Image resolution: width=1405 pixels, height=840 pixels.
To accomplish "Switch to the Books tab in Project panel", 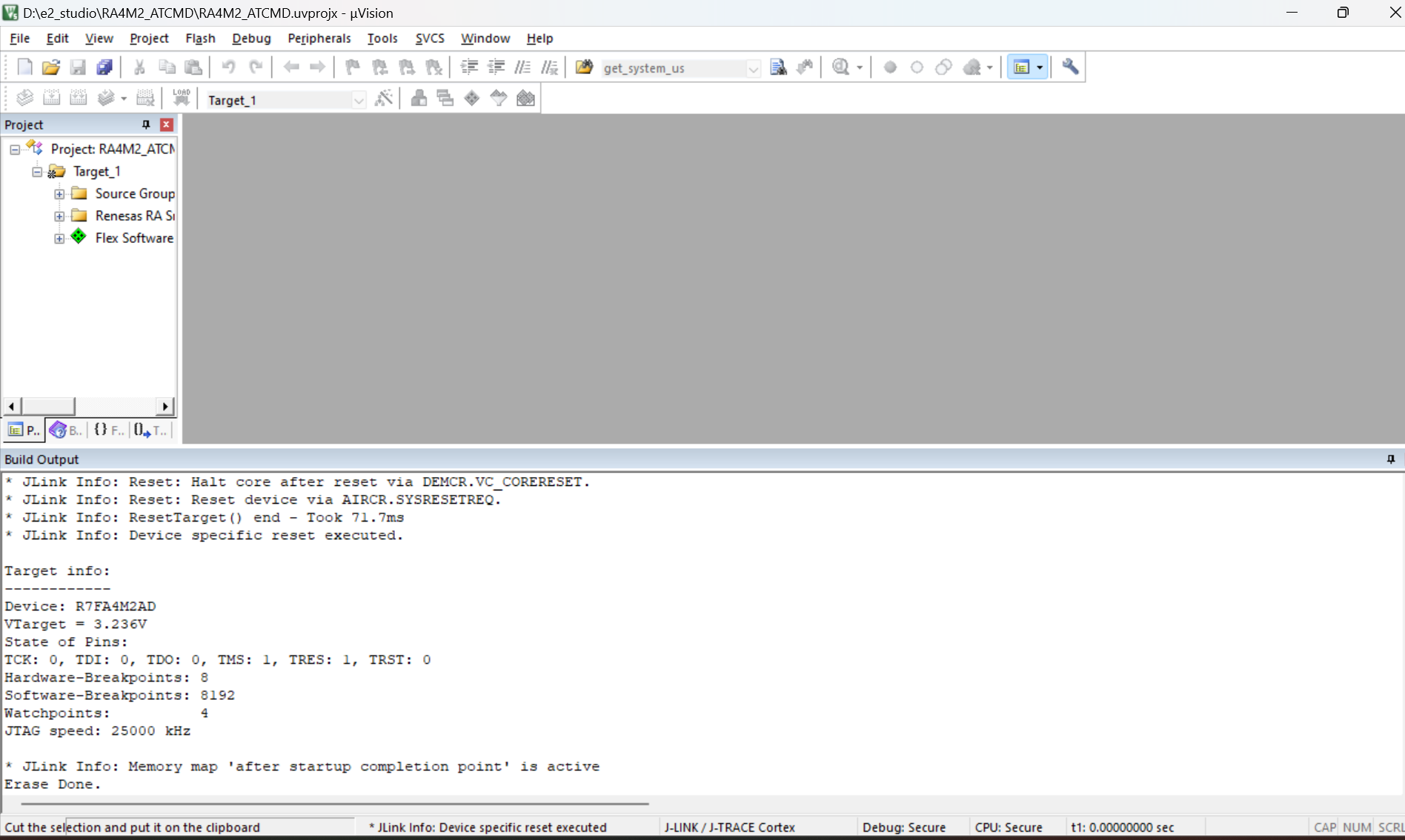I will click(66, 430).
